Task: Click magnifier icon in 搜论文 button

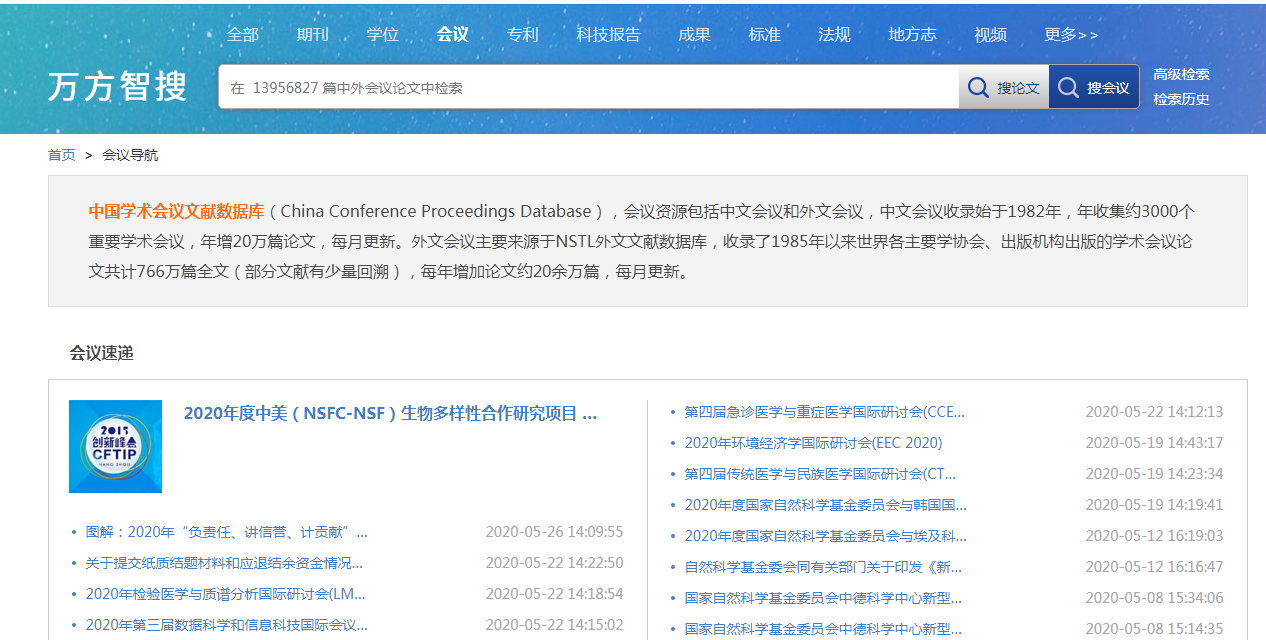Action: (978, 88)
